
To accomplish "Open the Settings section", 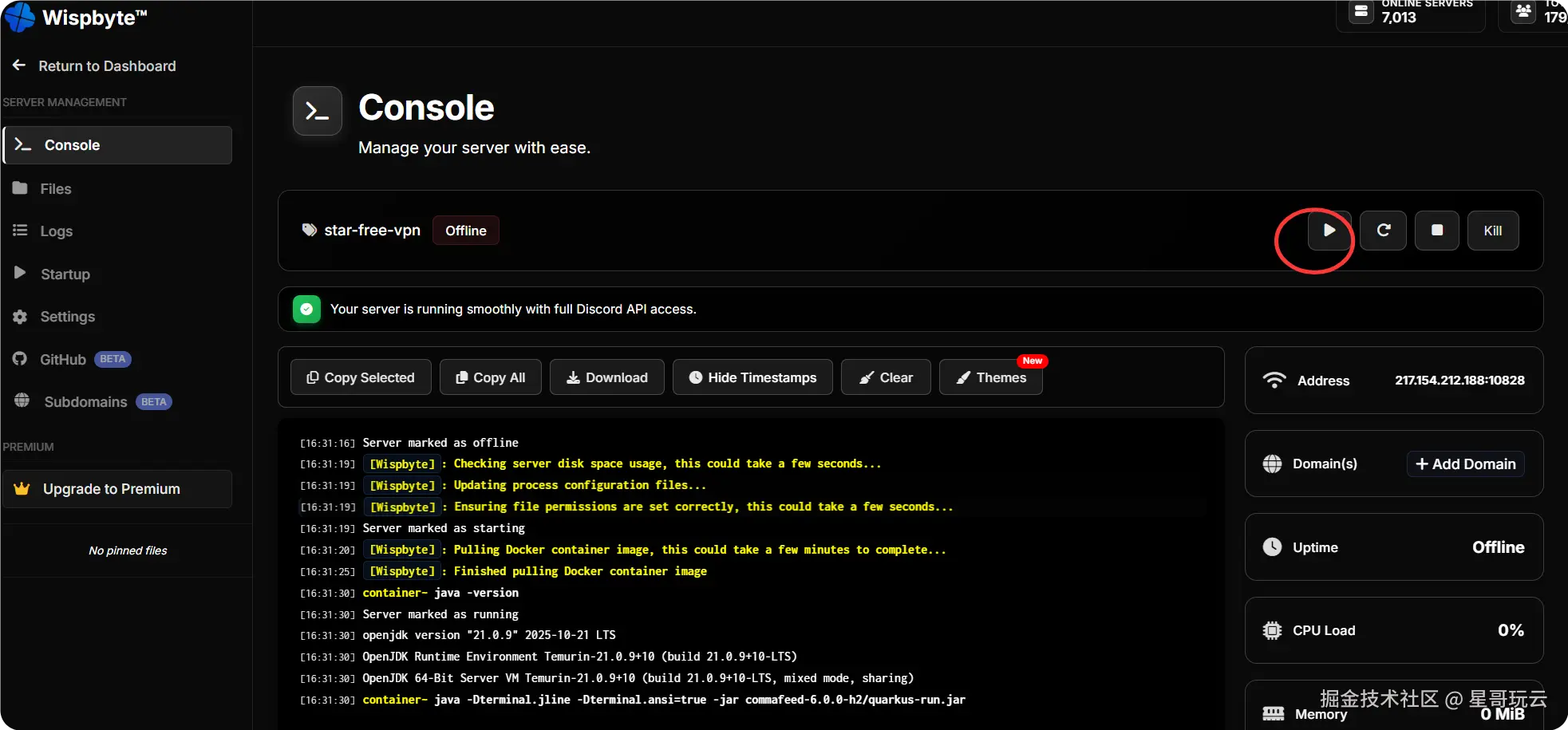I will coord(54,317).
